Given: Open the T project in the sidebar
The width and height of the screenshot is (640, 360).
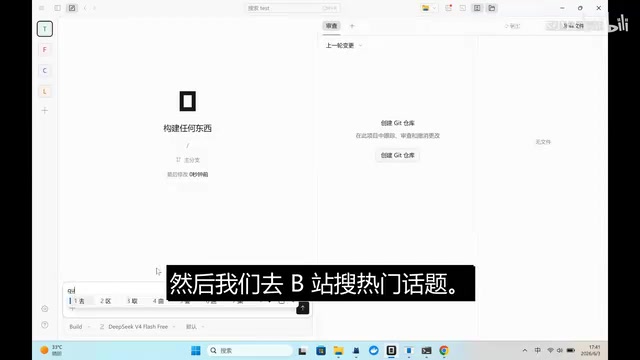Looking at the screenshot, I should [x=45, y=29].
